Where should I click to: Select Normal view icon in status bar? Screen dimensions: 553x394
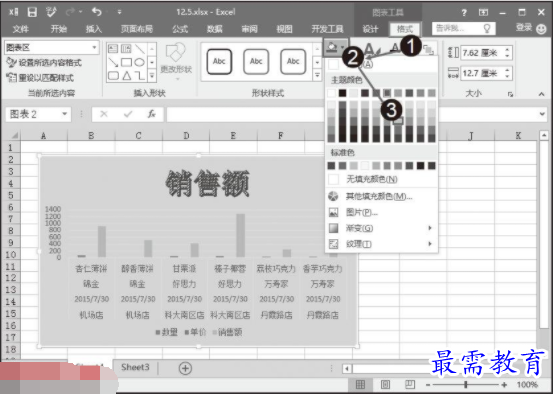tap(360, 384)
